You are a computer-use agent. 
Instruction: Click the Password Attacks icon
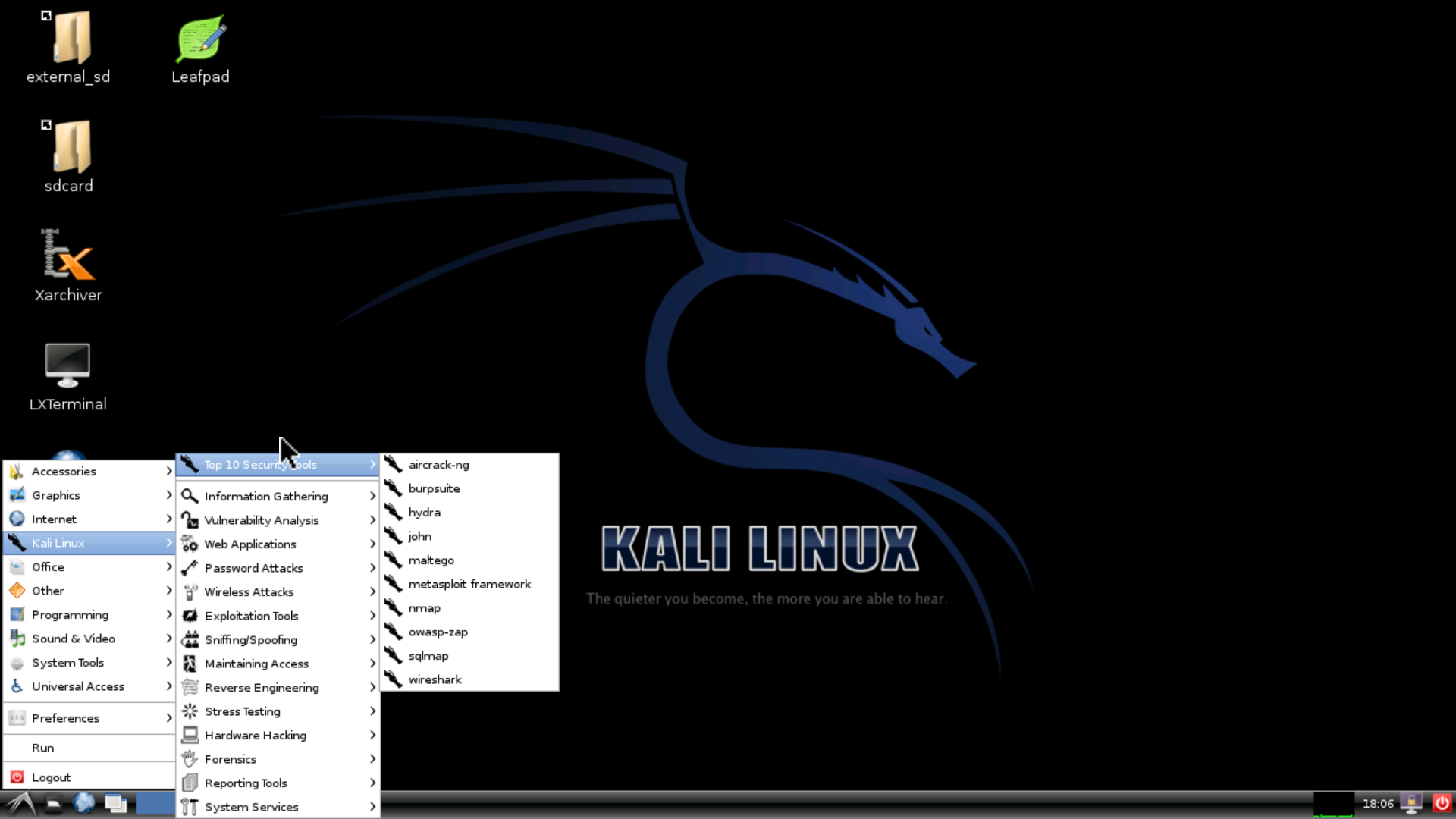(x=190, y=568)
